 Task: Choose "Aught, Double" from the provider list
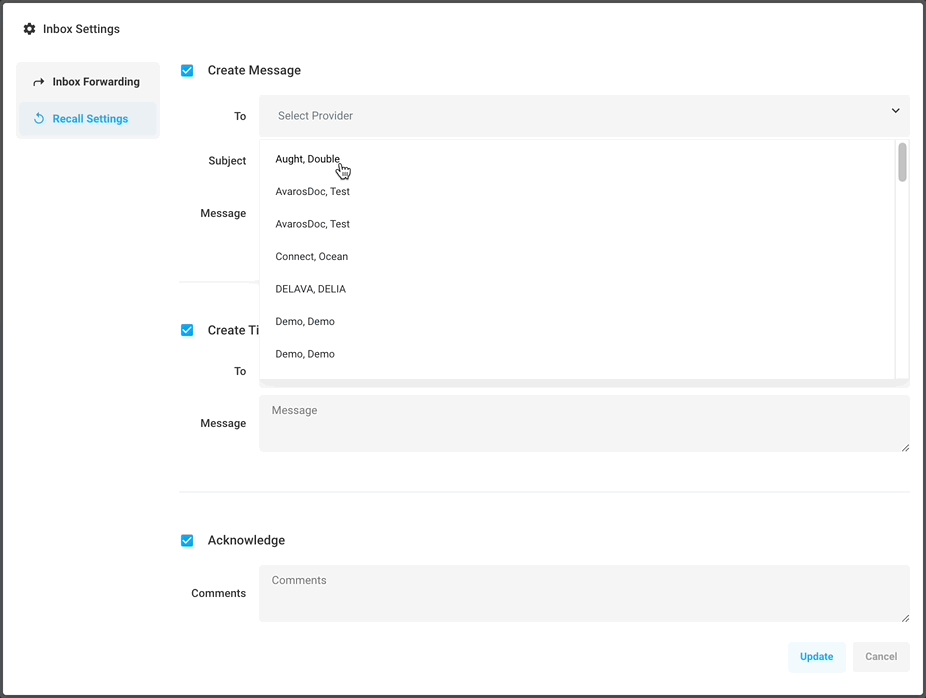coord(308,159)
